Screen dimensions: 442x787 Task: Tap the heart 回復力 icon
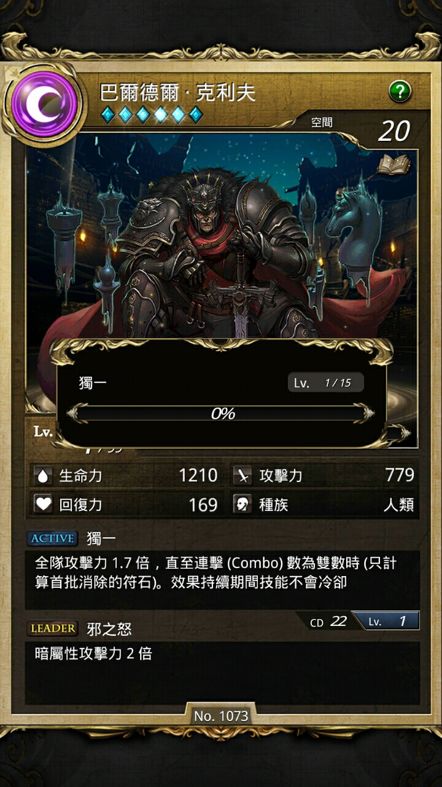coord(44,504)
